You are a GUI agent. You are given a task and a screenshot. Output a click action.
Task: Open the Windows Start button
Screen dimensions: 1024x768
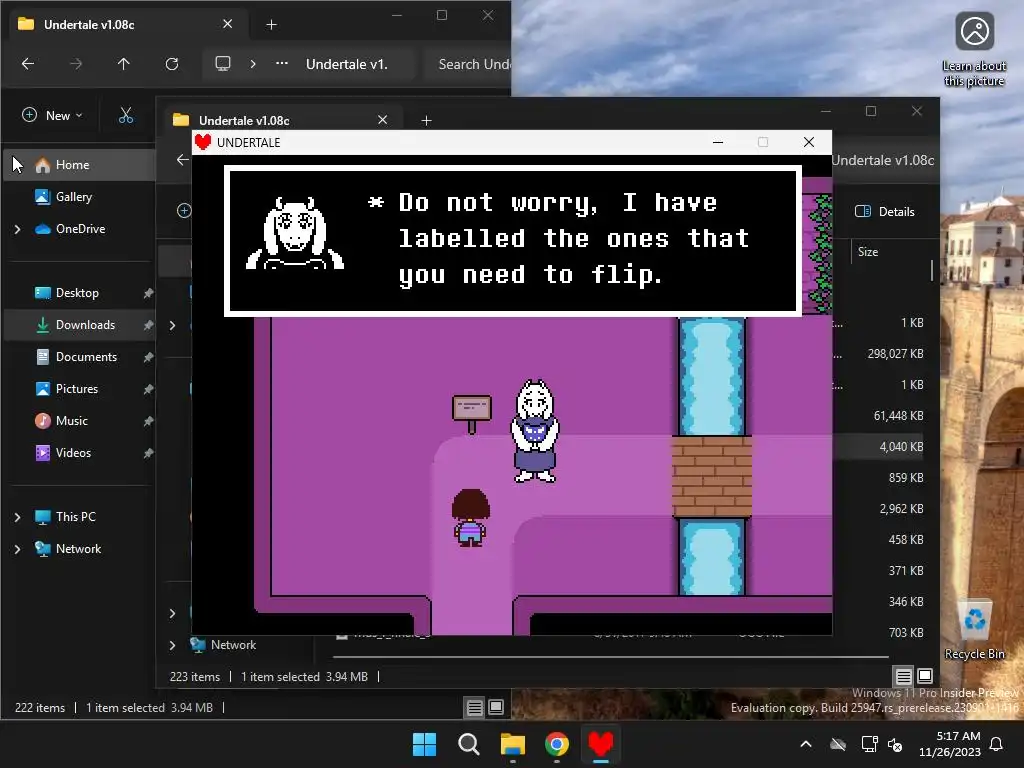(424, 744)
